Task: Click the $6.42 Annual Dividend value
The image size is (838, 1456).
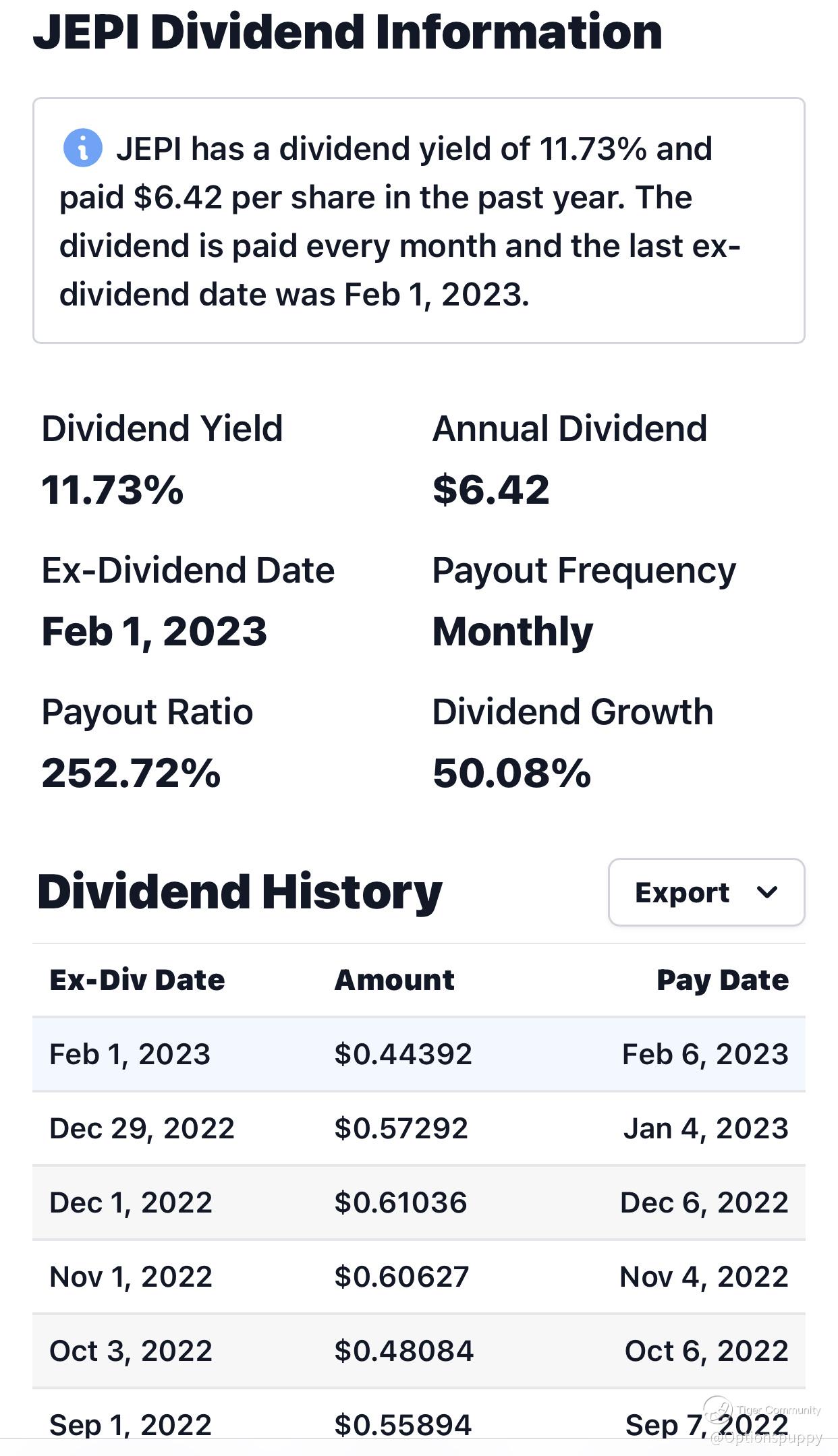Action: point(491,490)
